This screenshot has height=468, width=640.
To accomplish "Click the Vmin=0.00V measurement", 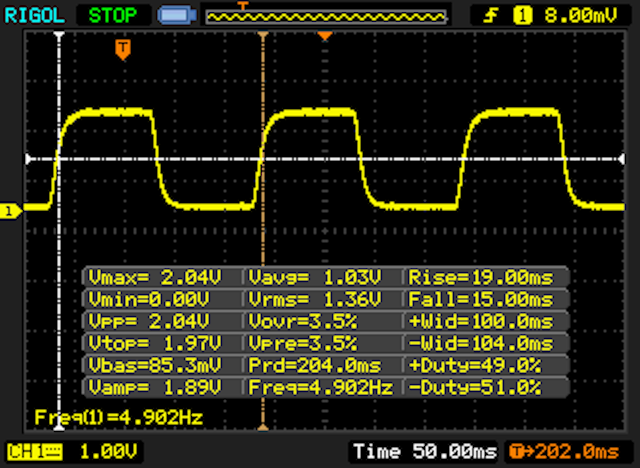I will [149, 299].
